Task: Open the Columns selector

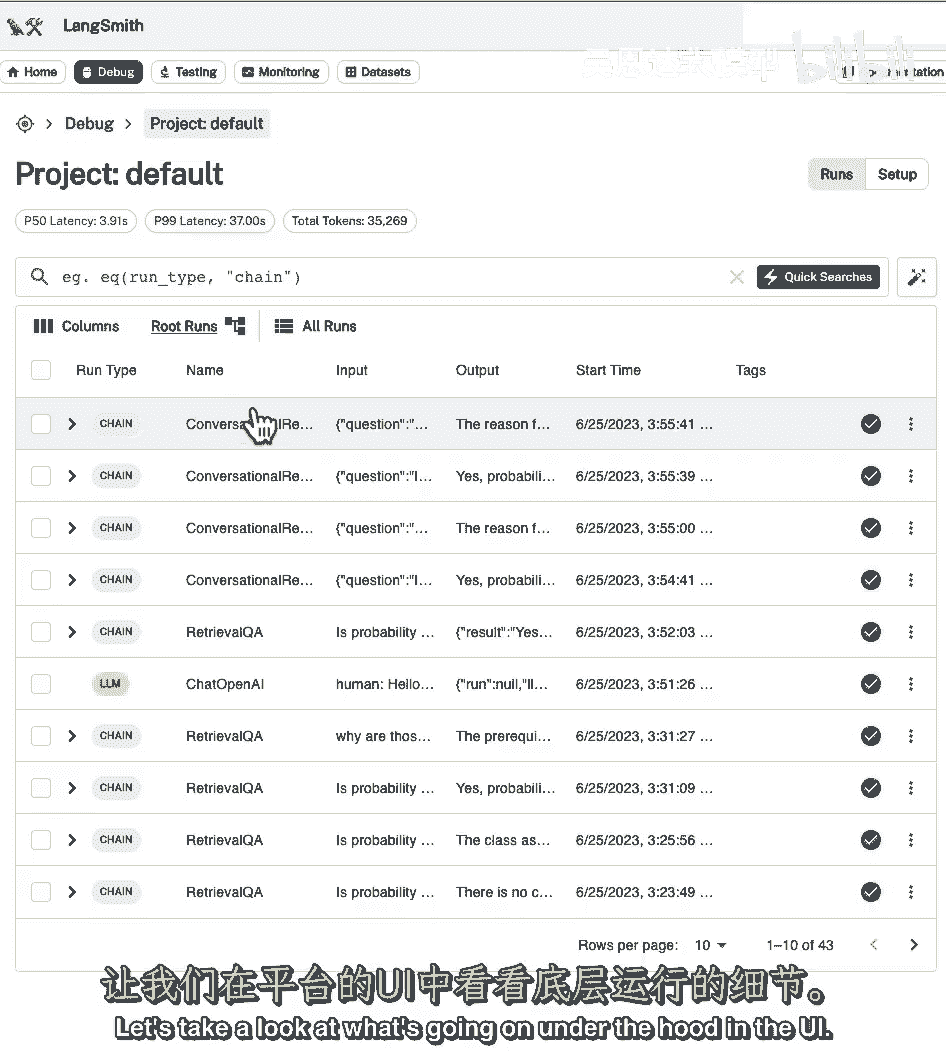Action: pyautogui.click(x=76, y=326)
